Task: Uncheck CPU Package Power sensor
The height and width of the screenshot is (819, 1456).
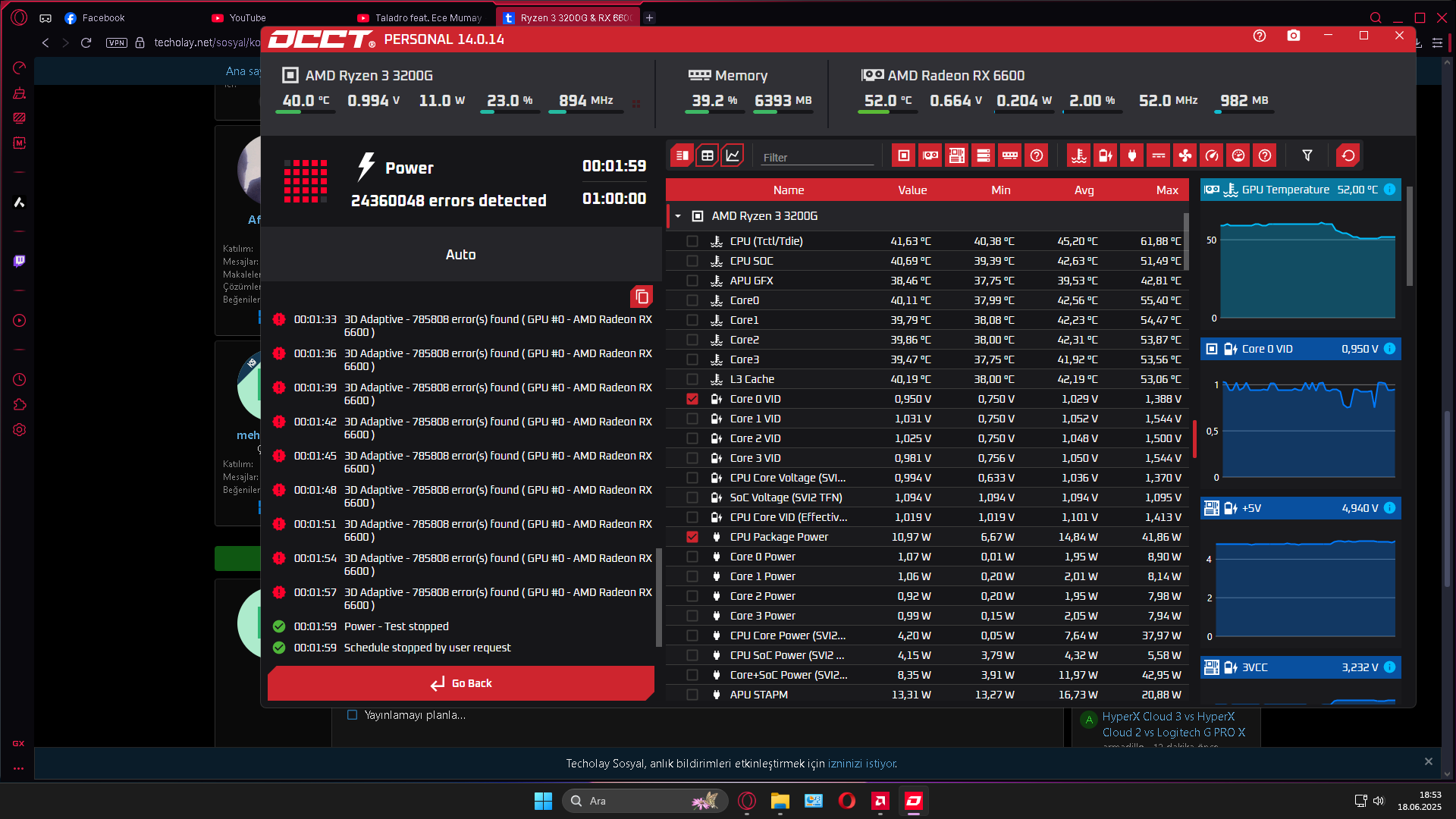Action: 692,537
